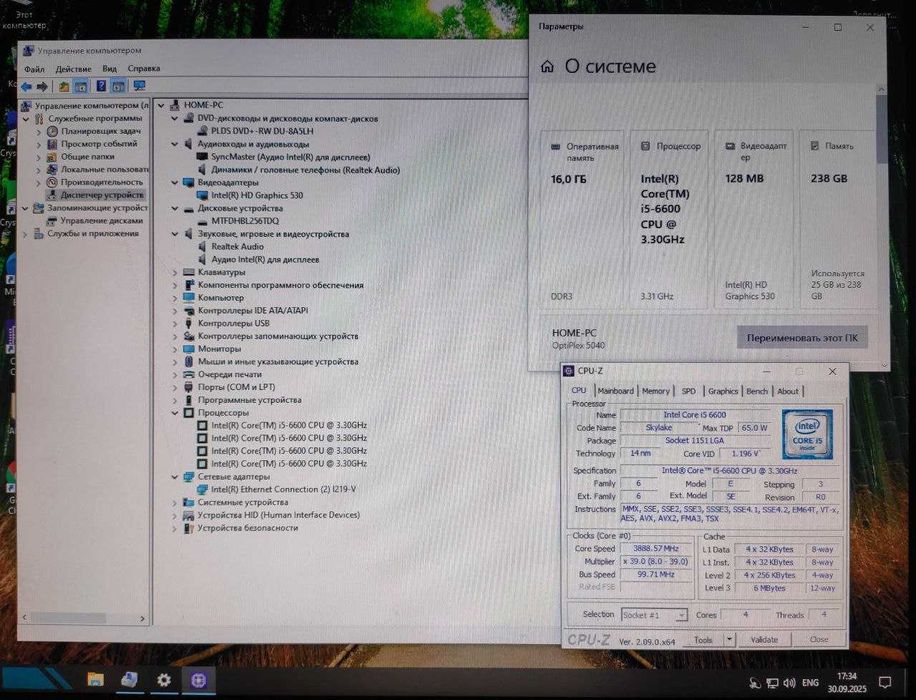Image resolution: width=916 pixels, height=700 pixels.
Task: Collapse the Видеоадаптеры category
Action: (175, 182)
